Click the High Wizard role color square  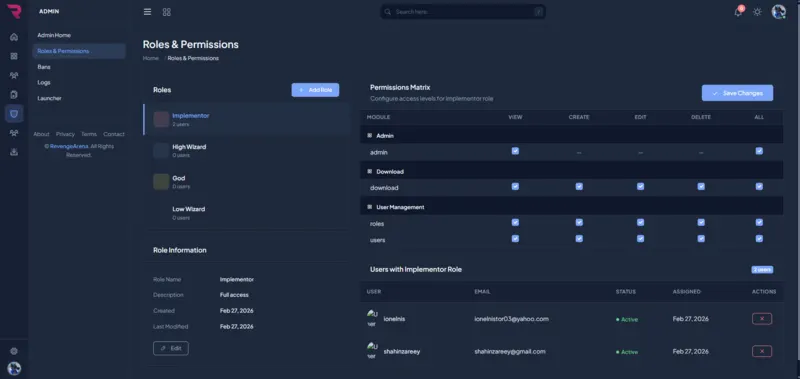pos(161,150)
